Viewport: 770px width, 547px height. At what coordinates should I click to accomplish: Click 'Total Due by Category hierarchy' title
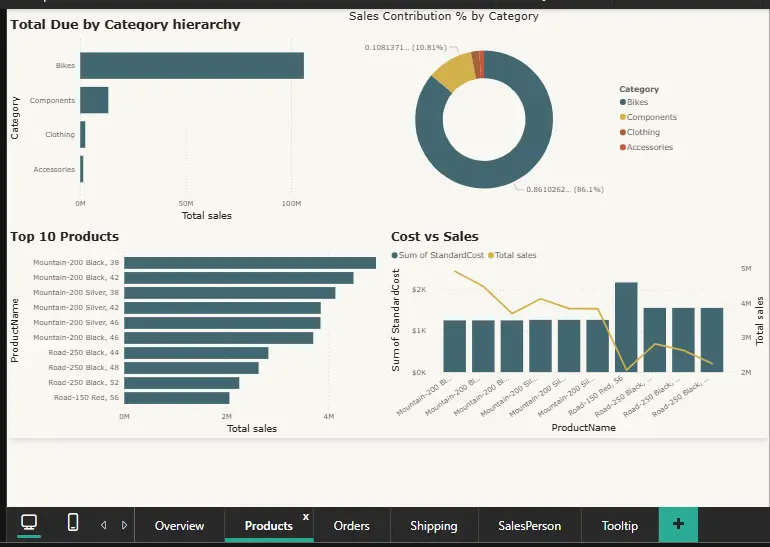(125, 25)
